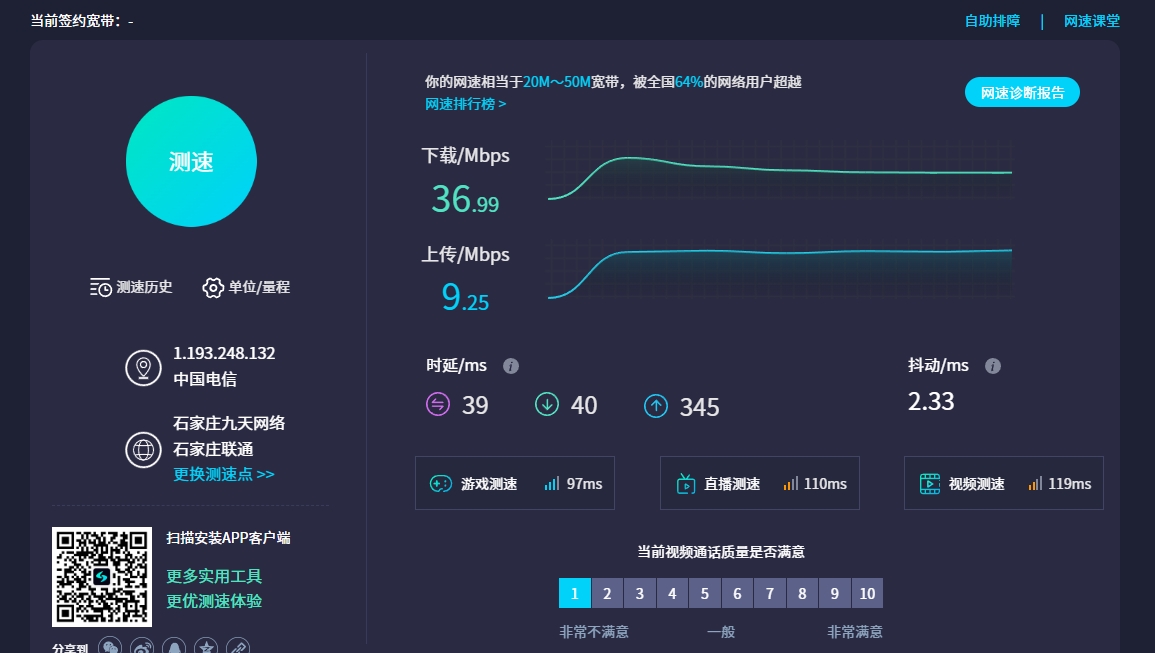Click the Weibo share icon

point(141,647)
